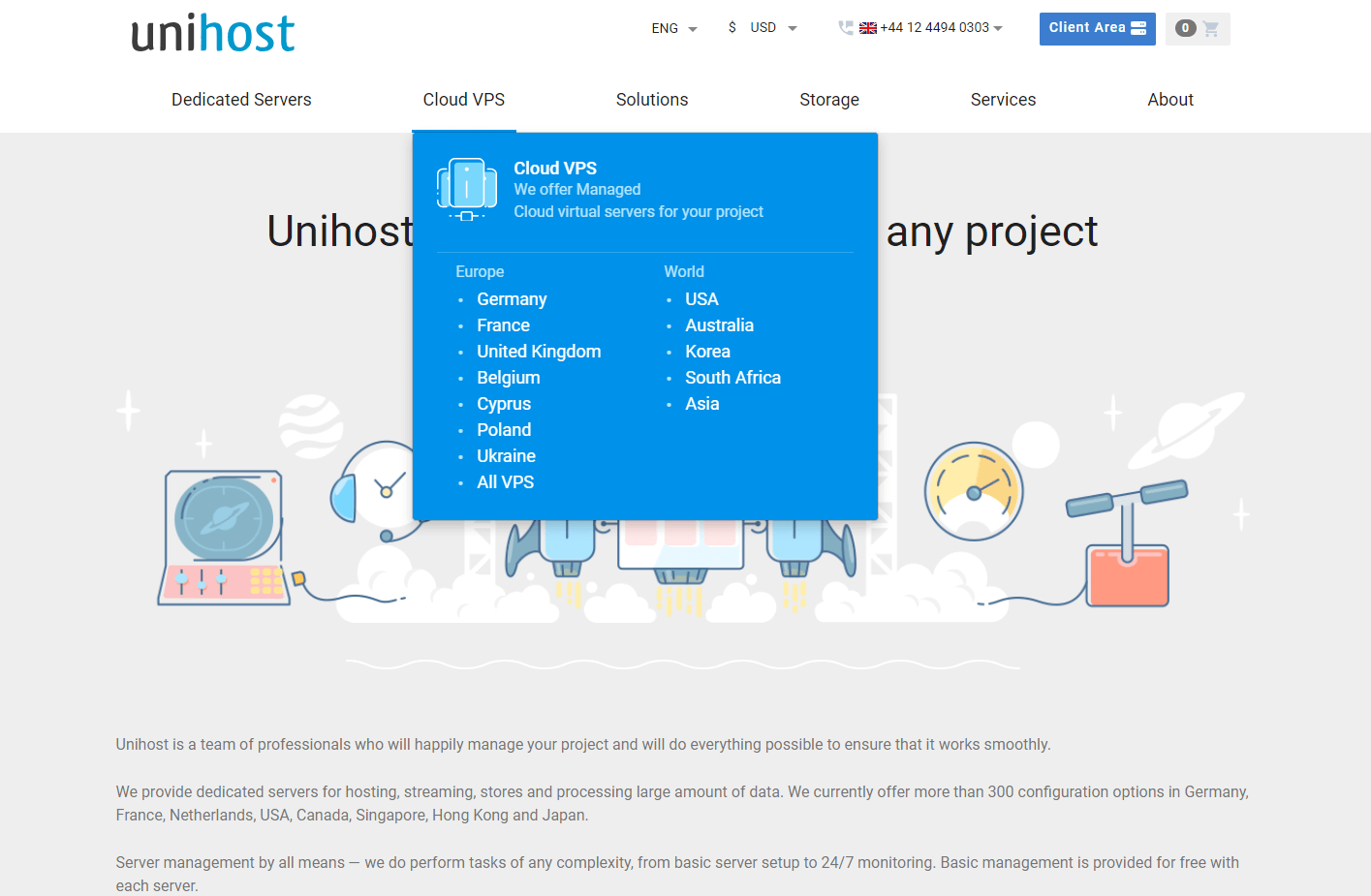Select Australia VPS location
Screen dimensions: 1371x896
click(x=719, y=325)
